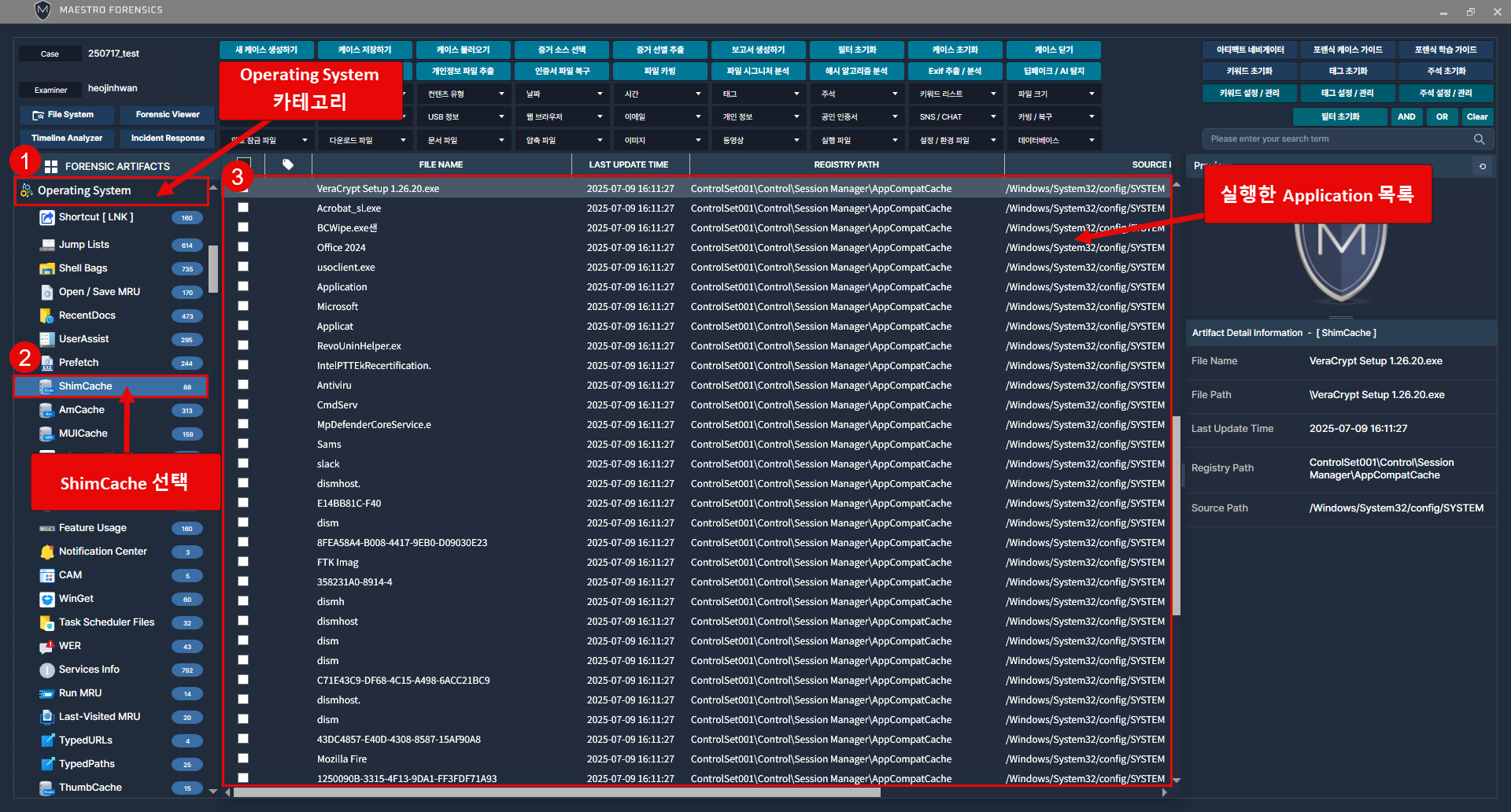This screenshot has width=1511, height=812.
Task: Open the 파일 크기 dropdown
Action: click(1055, 94)
